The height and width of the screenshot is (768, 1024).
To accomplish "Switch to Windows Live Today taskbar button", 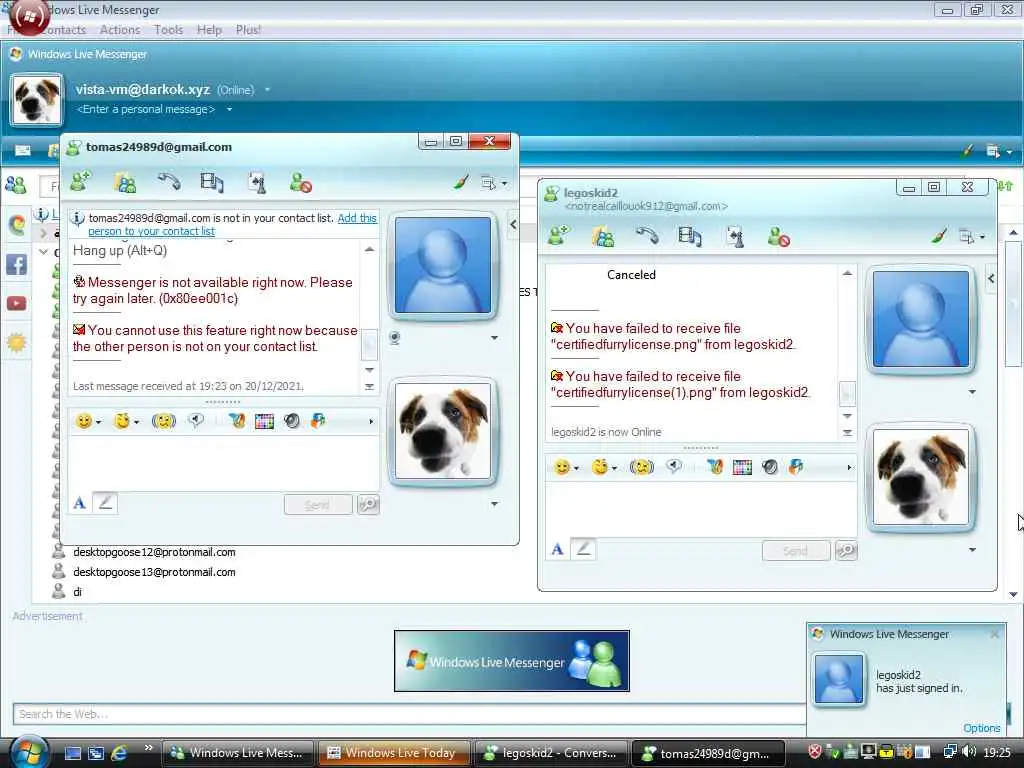I will pos(393,753).
